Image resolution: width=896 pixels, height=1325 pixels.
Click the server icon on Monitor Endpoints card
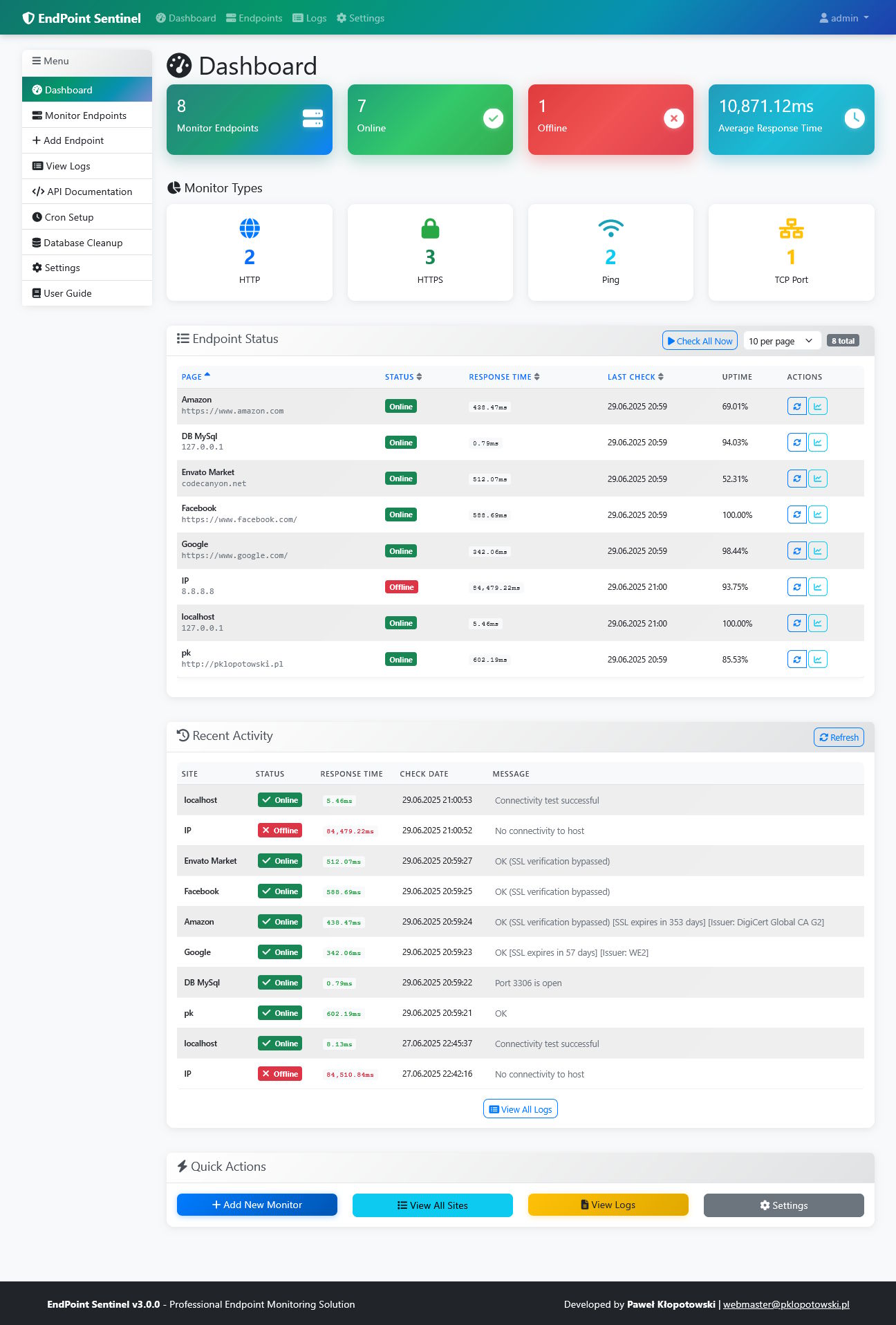312,118
